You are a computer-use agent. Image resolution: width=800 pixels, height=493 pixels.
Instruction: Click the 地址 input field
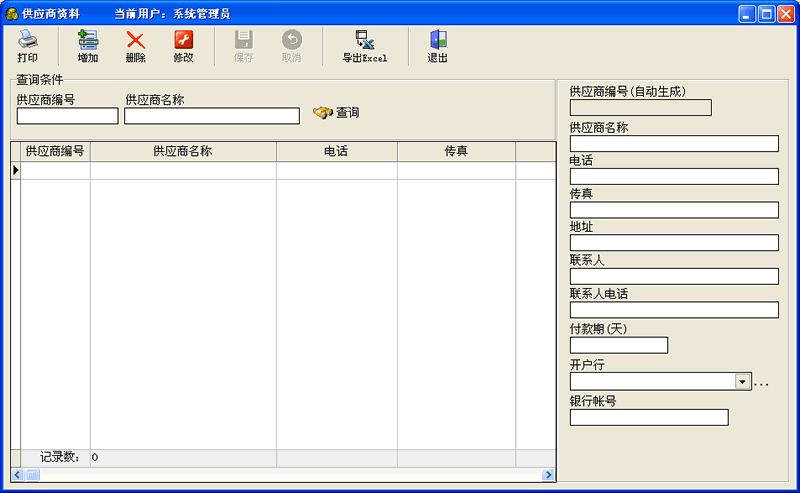(674, 242)
